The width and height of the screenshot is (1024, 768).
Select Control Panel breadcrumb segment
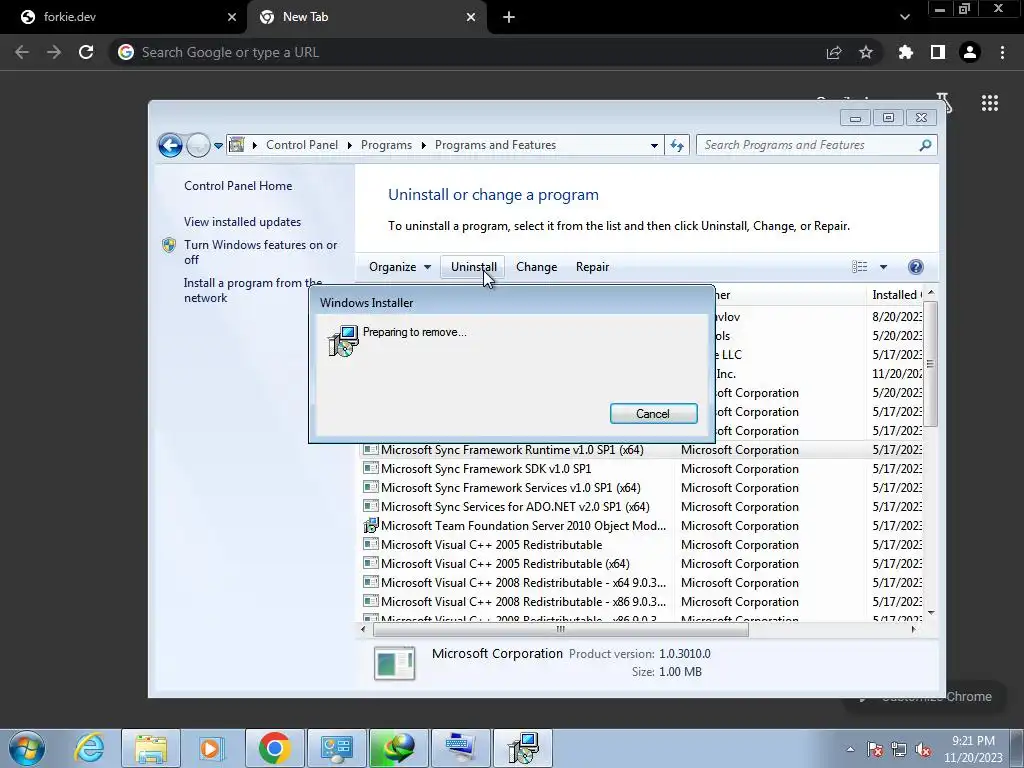[x=302, y=145]
